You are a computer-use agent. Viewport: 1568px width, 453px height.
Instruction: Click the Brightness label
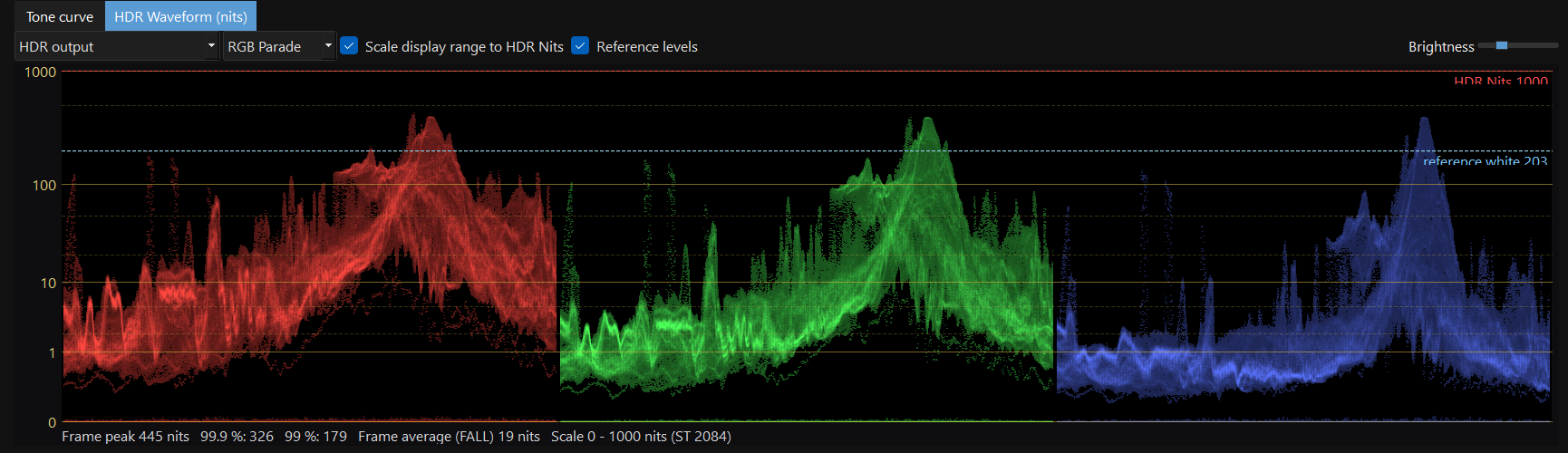click(x=1441, y=47)
